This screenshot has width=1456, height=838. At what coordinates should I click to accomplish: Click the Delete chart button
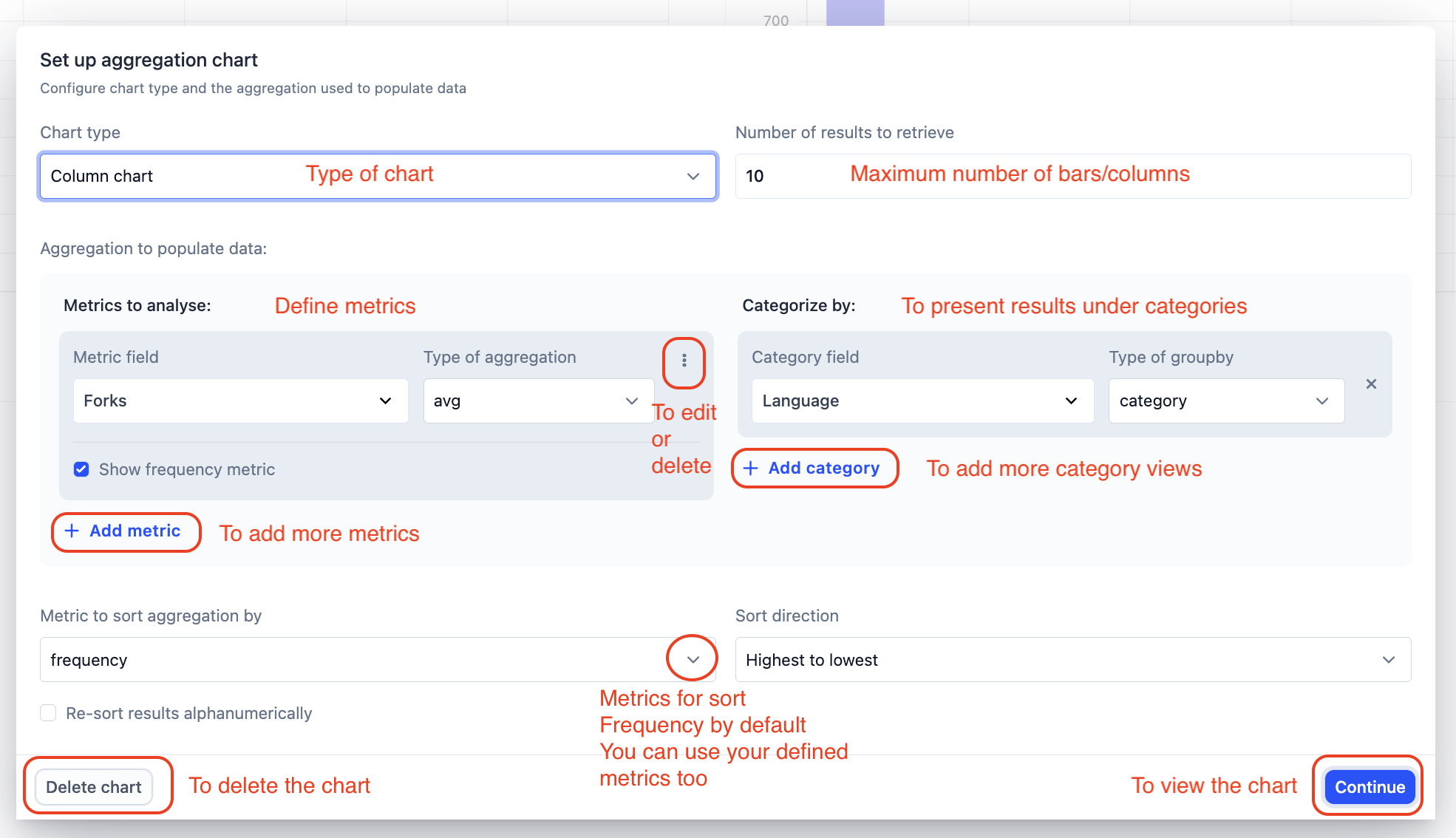(94, 787)
